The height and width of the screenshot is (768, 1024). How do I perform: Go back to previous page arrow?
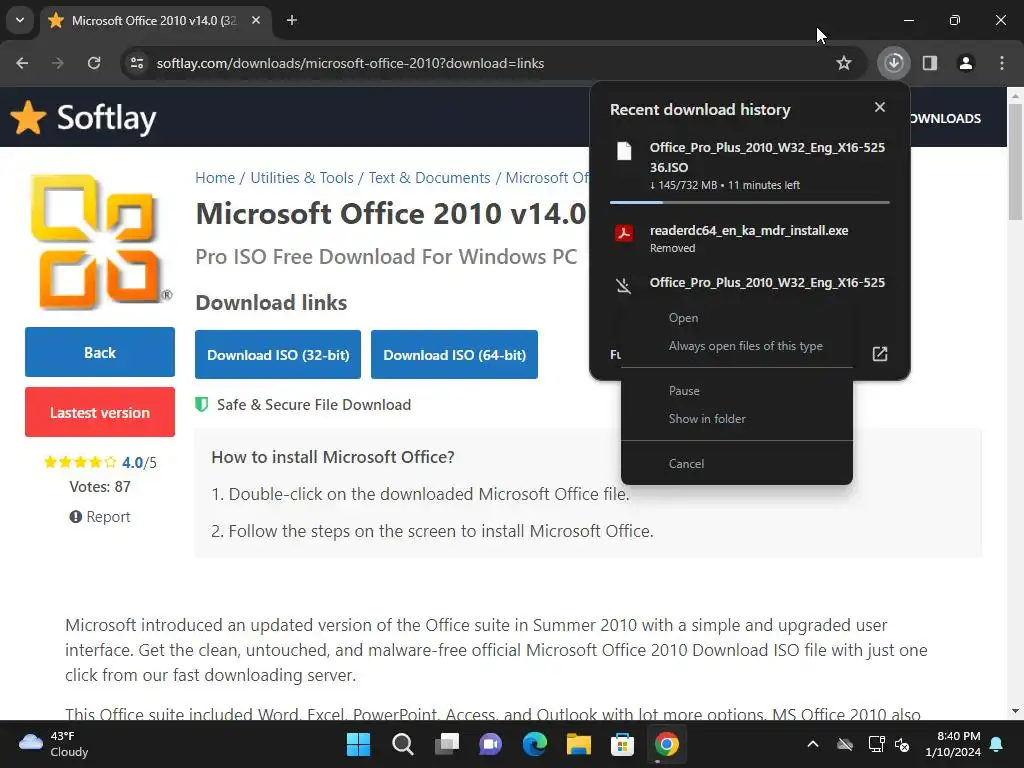[22, 63]
